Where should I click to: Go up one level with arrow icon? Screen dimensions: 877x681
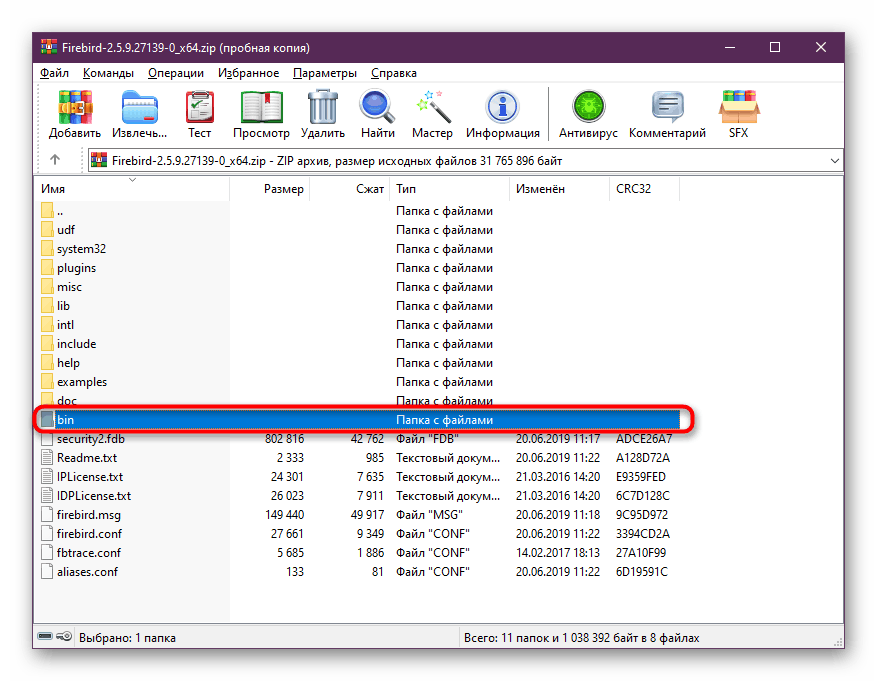[55, 160]
